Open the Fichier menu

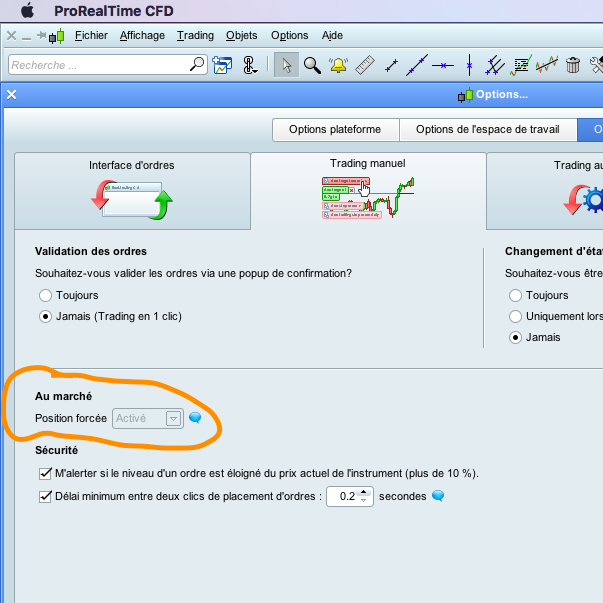(x=91, y=35)
